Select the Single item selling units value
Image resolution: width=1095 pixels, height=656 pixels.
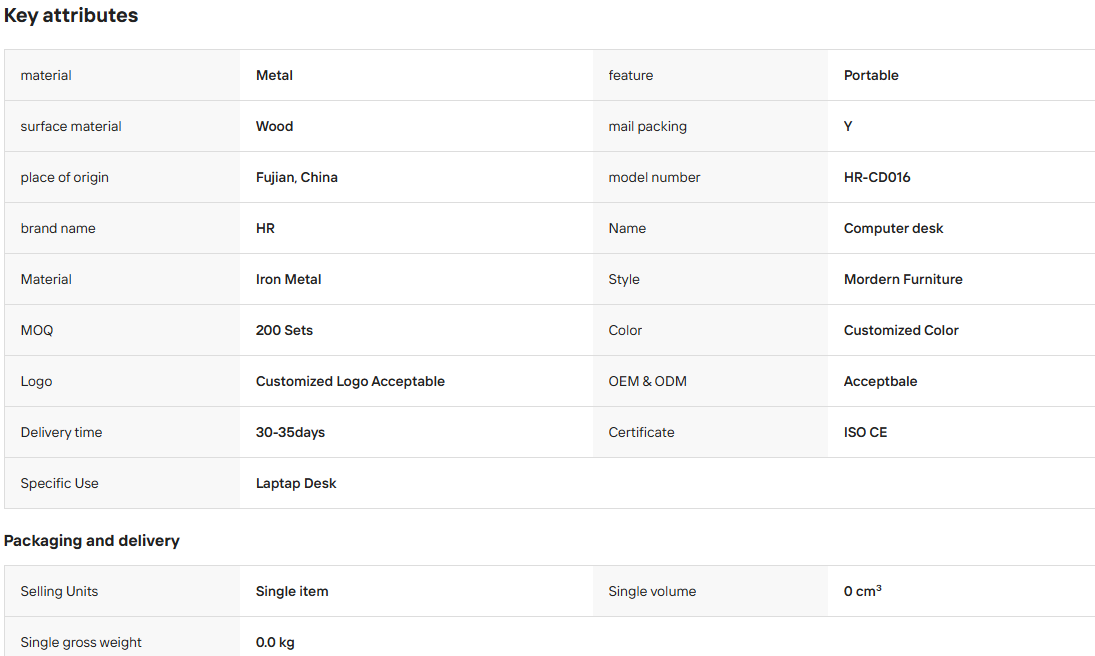292,591
